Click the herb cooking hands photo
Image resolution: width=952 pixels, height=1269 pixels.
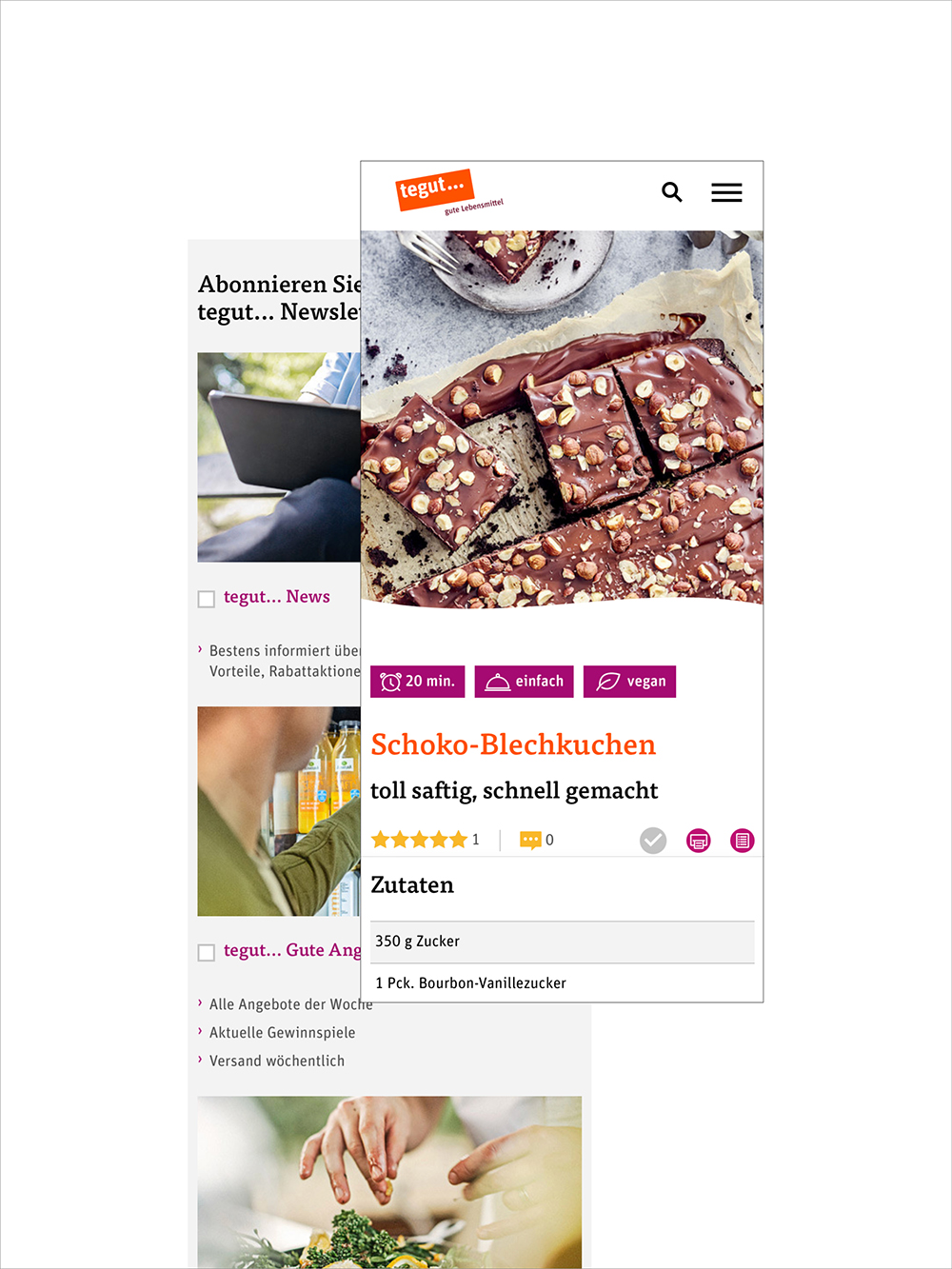click(389, 1182)
